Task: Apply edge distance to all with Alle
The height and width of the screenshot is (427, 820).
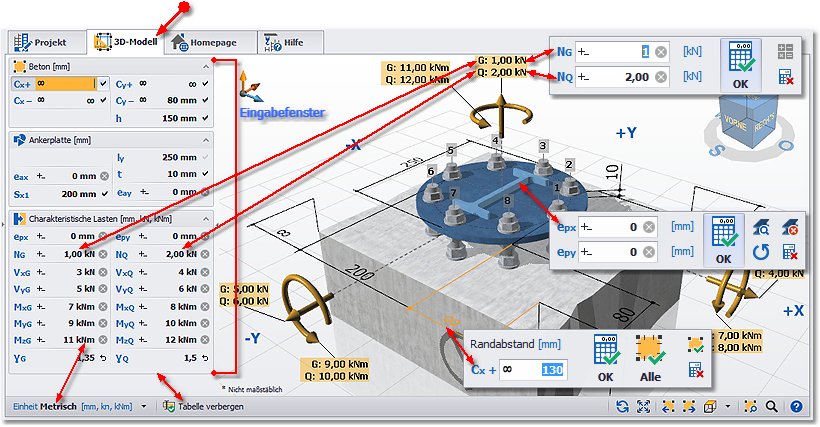Action: 650,359
